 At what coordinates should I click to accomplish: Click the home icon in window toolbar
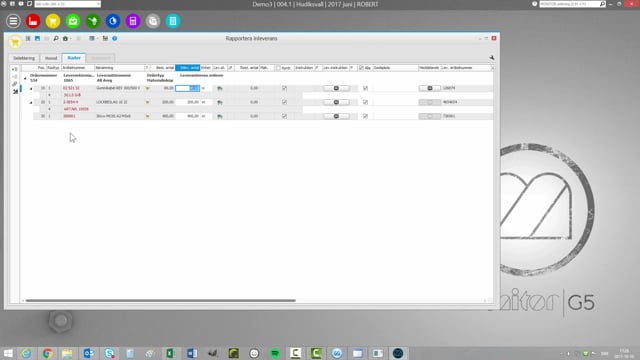[65, 38]
